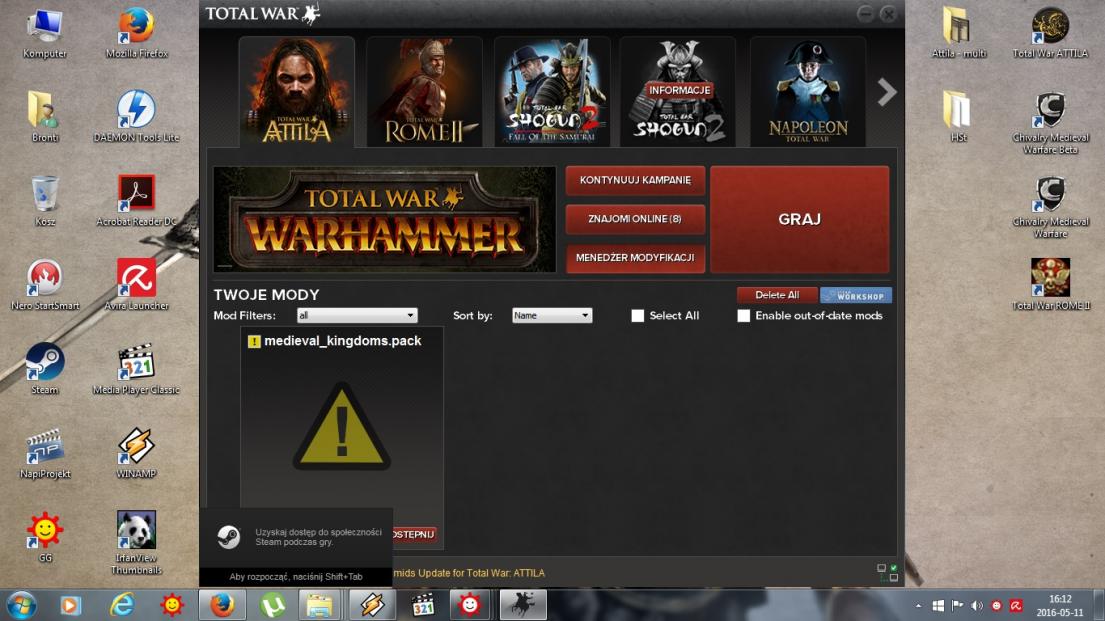The width and height of the screenshot is (1105, 621).
Task: Delete all mods with Delete All
Action: (x=777, y=295)
